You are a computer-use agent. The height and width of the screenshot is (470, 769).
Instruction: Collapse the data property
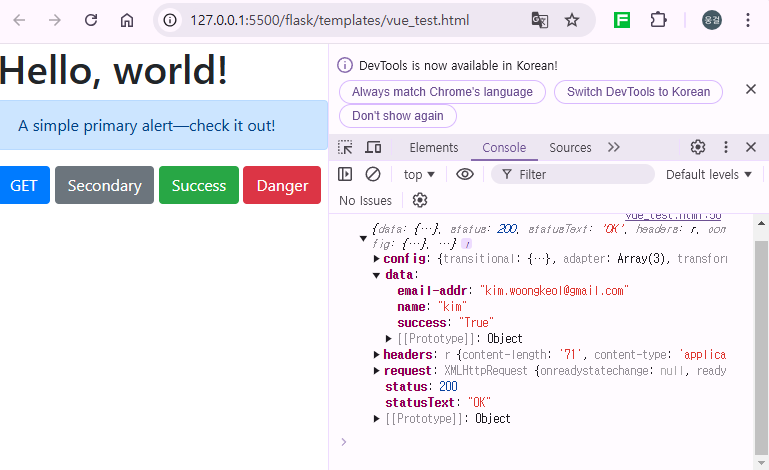coord(376,275)
